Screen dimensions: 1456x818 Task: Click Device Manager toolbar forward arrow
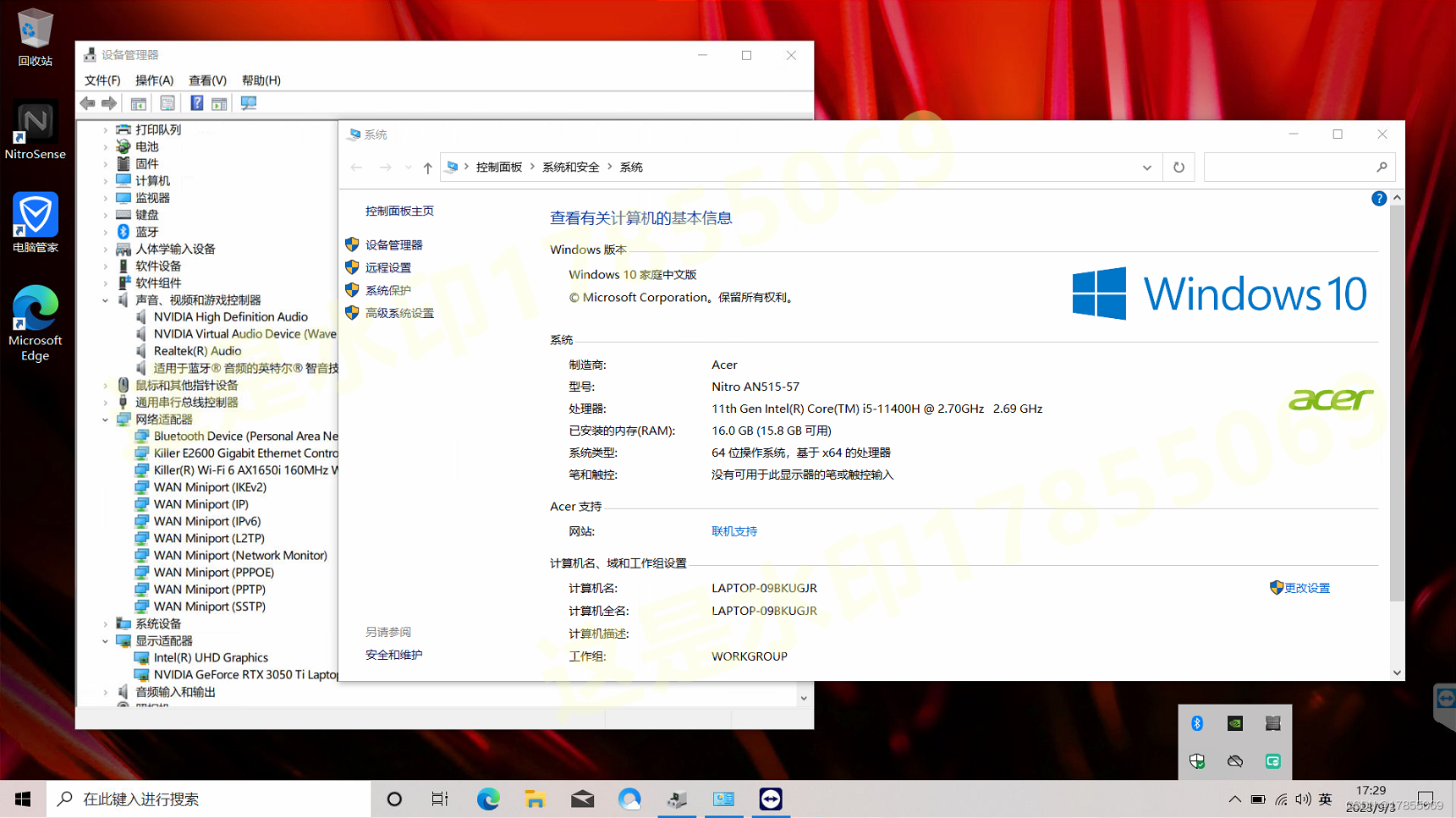click(x=109, y=103)
